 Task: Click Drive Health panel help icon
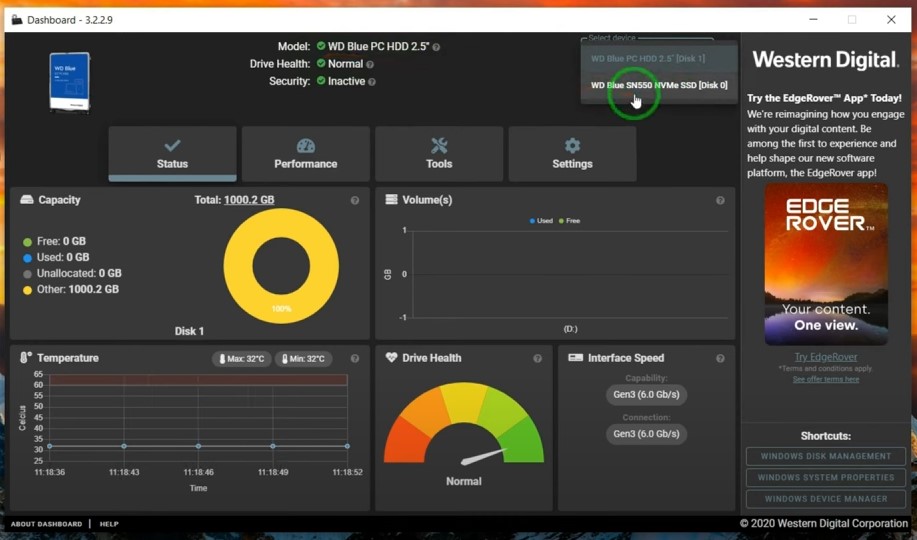538,359
